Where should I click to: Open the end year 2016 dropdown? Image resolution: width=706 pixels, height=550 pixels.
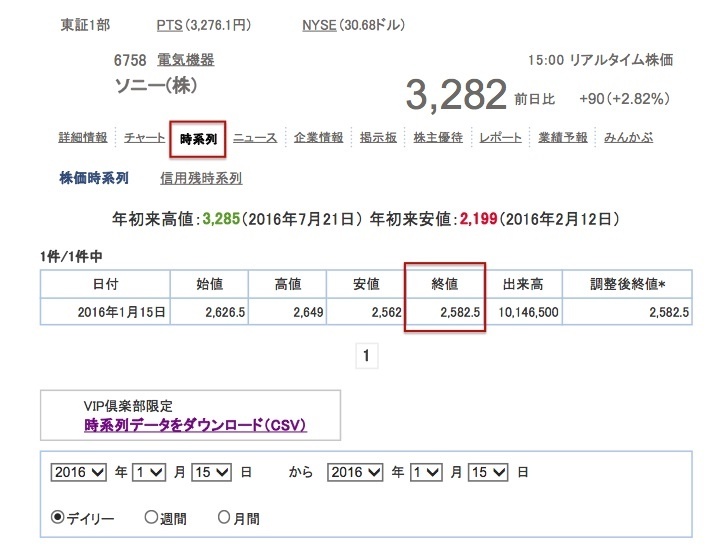click(355, 472)
